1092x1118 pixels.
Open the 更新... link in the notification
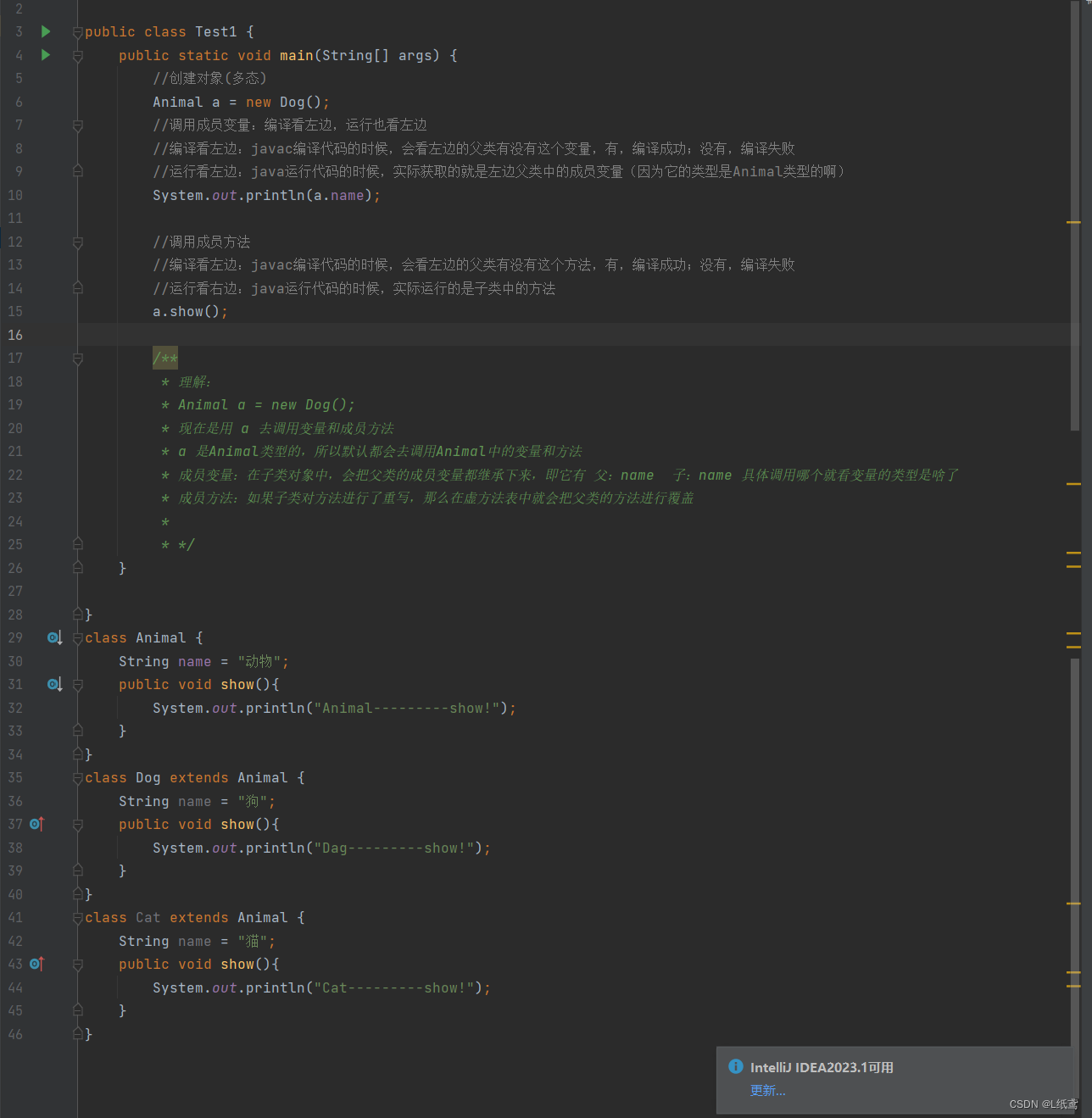click(767, 1091)
